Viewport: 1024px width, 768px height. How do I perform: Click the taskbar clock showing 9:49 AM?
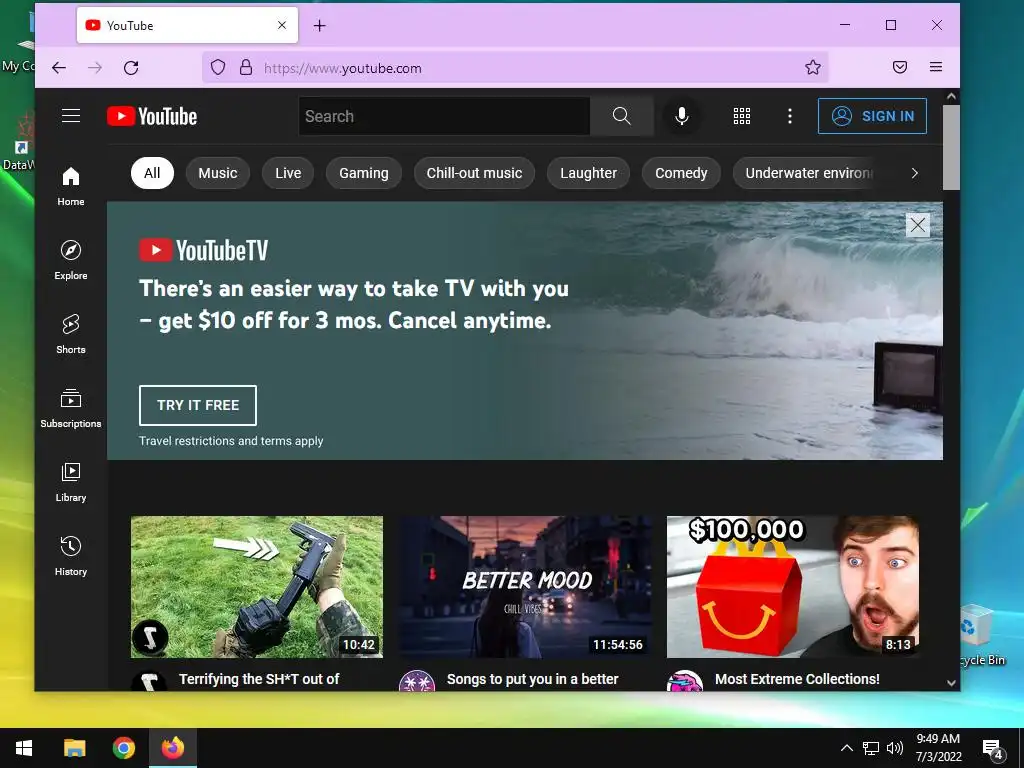tap(938, 748)
